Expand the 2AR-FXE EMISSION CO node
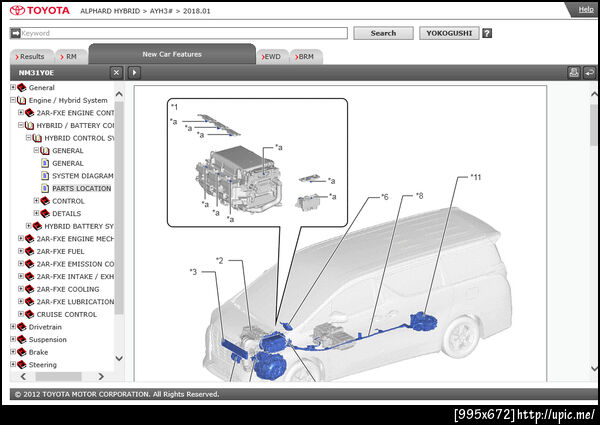Screen dimensions: 600x425 [21, 264]
